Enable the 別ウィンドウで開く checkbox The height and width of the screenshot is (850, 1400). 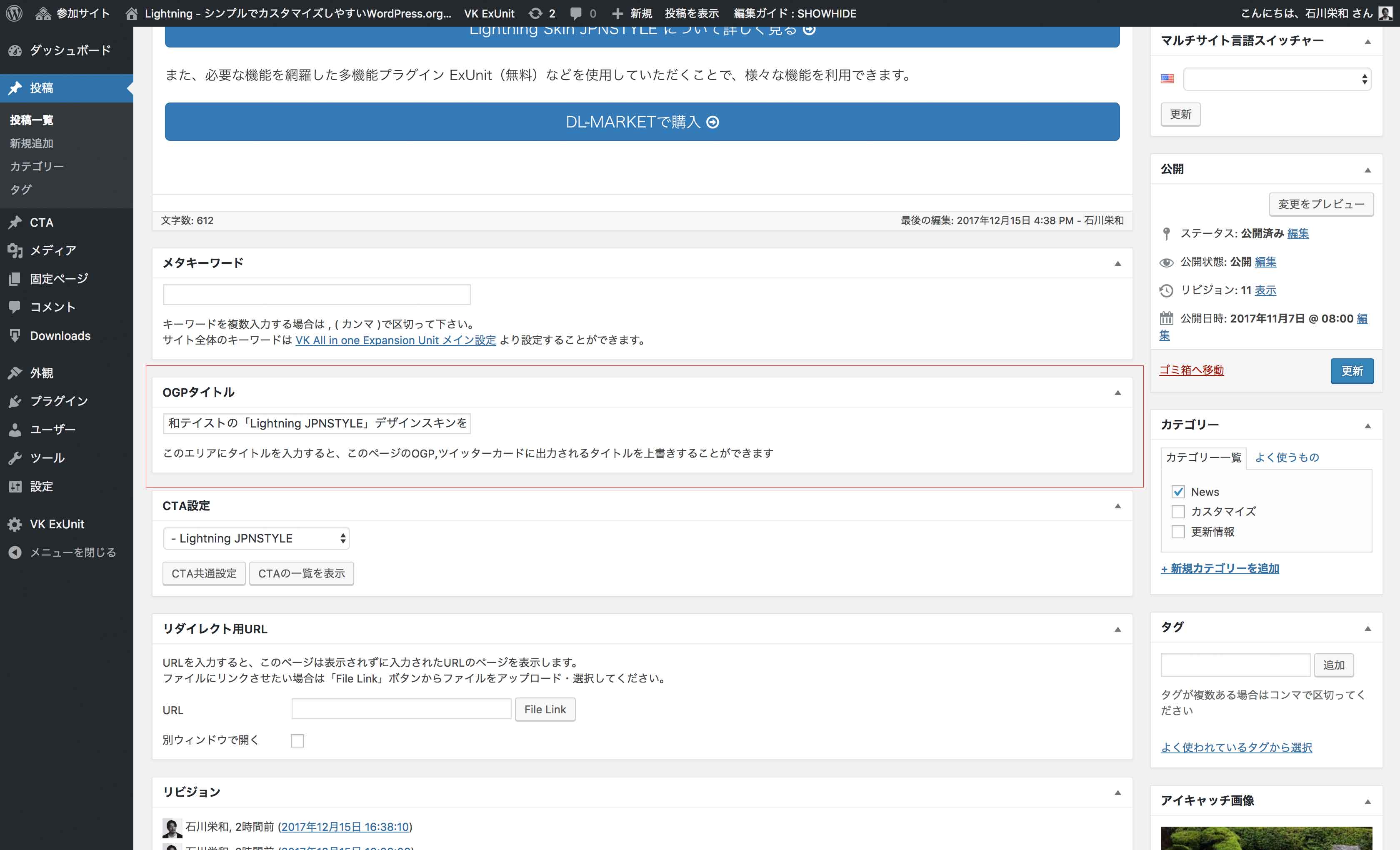click(x=297, y=740)
